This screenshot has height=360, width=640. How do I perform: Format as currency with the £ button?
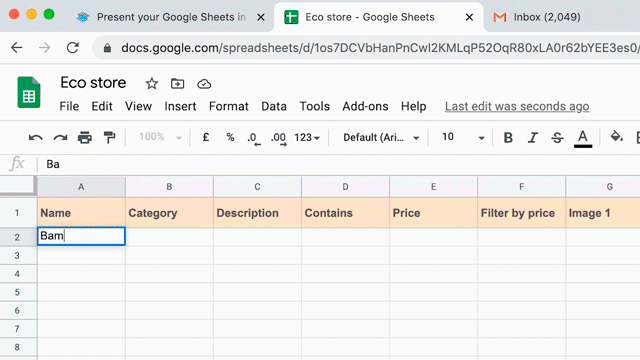(206, 138)
